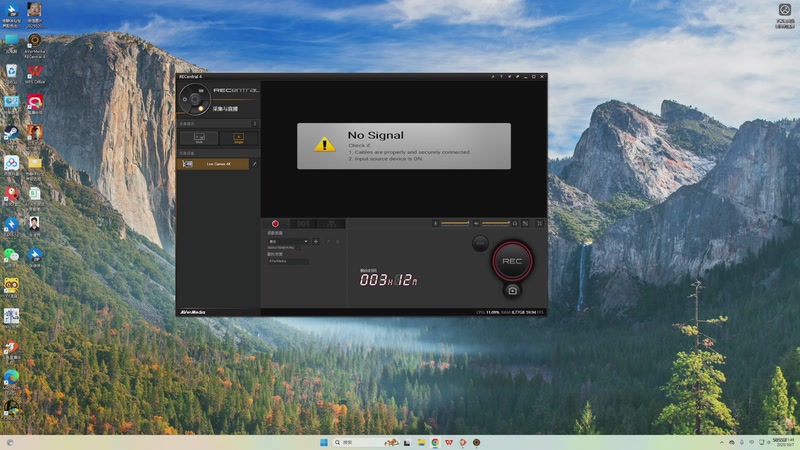Open AVerMedia RECentral 4 desktop shortcut
The image size is (800, 450).
pos(35,46)
